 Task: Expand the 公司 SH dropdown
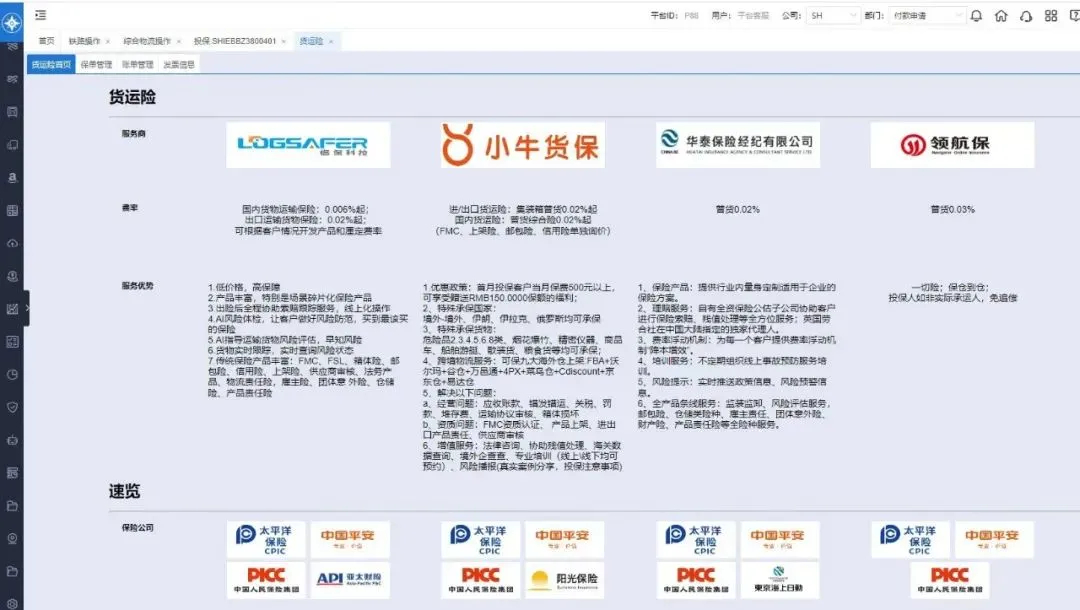tap(833, 16)
